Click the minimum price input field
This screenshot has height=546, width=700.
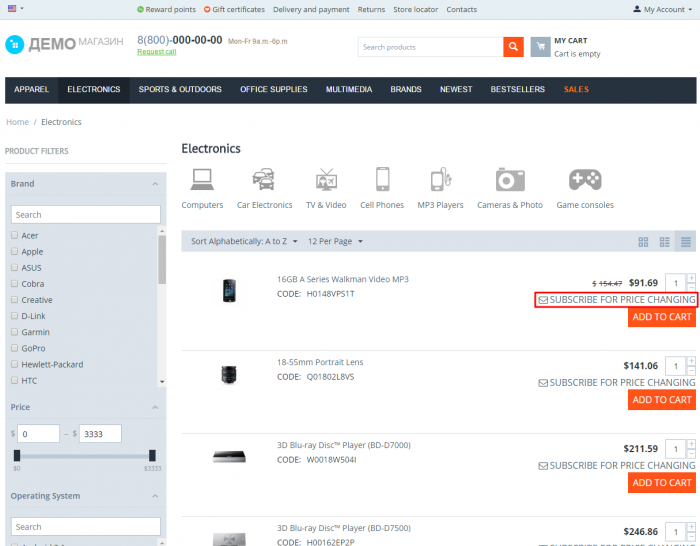(x=38, y=433)
